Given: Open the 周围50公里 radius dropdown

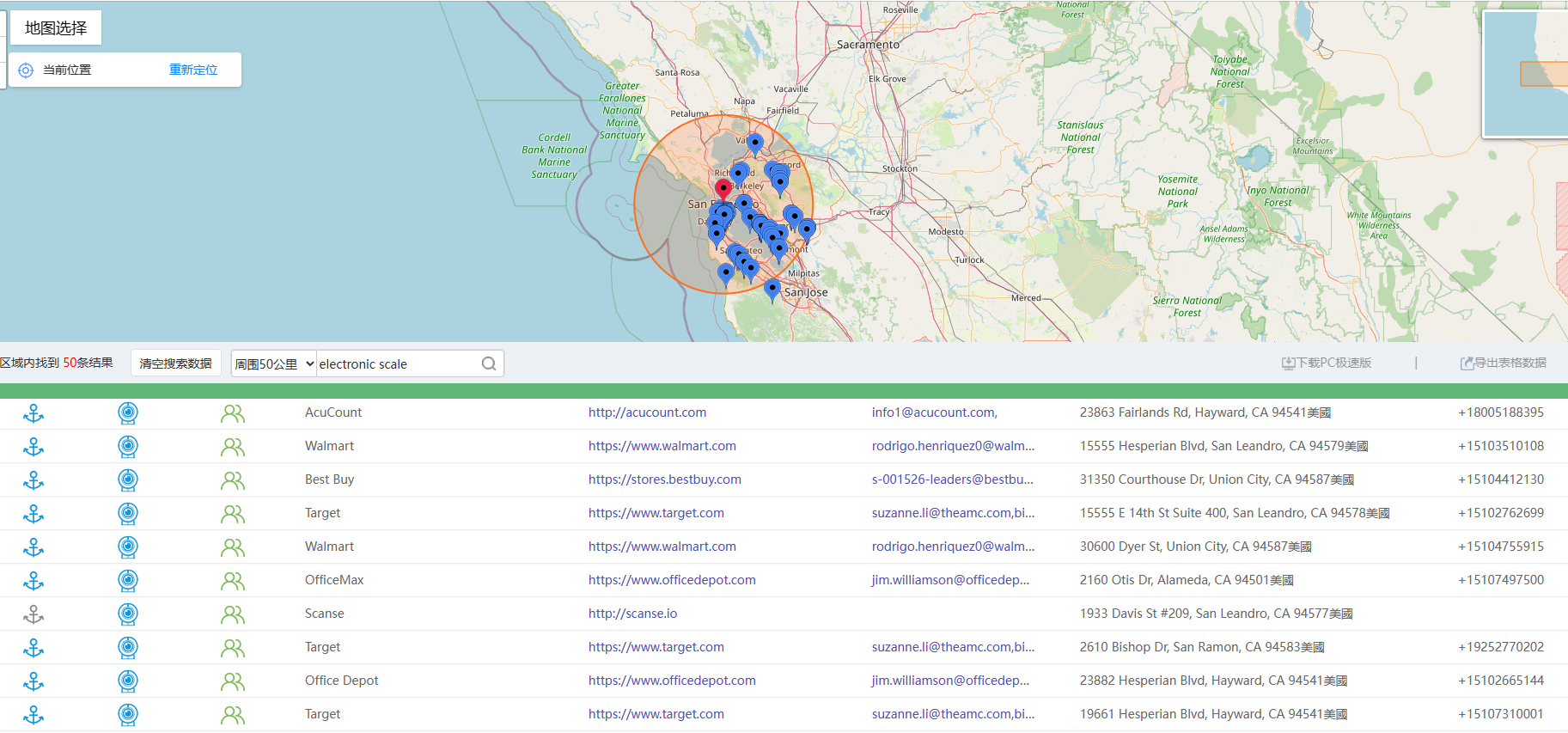Looking at the screenshot, I should click(274, 363).
